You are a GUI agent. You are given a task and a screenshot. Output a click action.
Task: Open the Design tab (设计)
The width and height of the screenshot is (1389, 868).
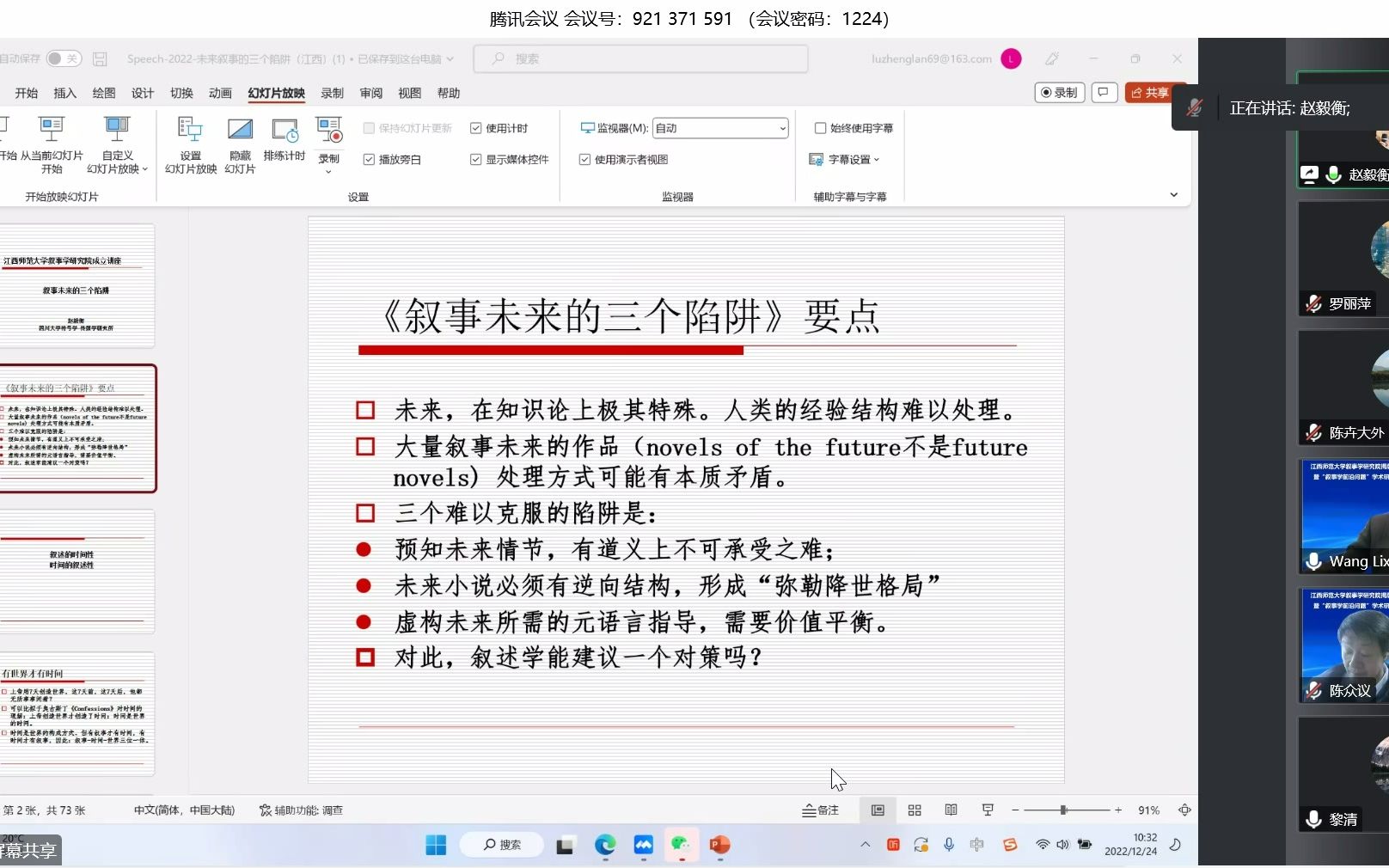tap(143, 93)
